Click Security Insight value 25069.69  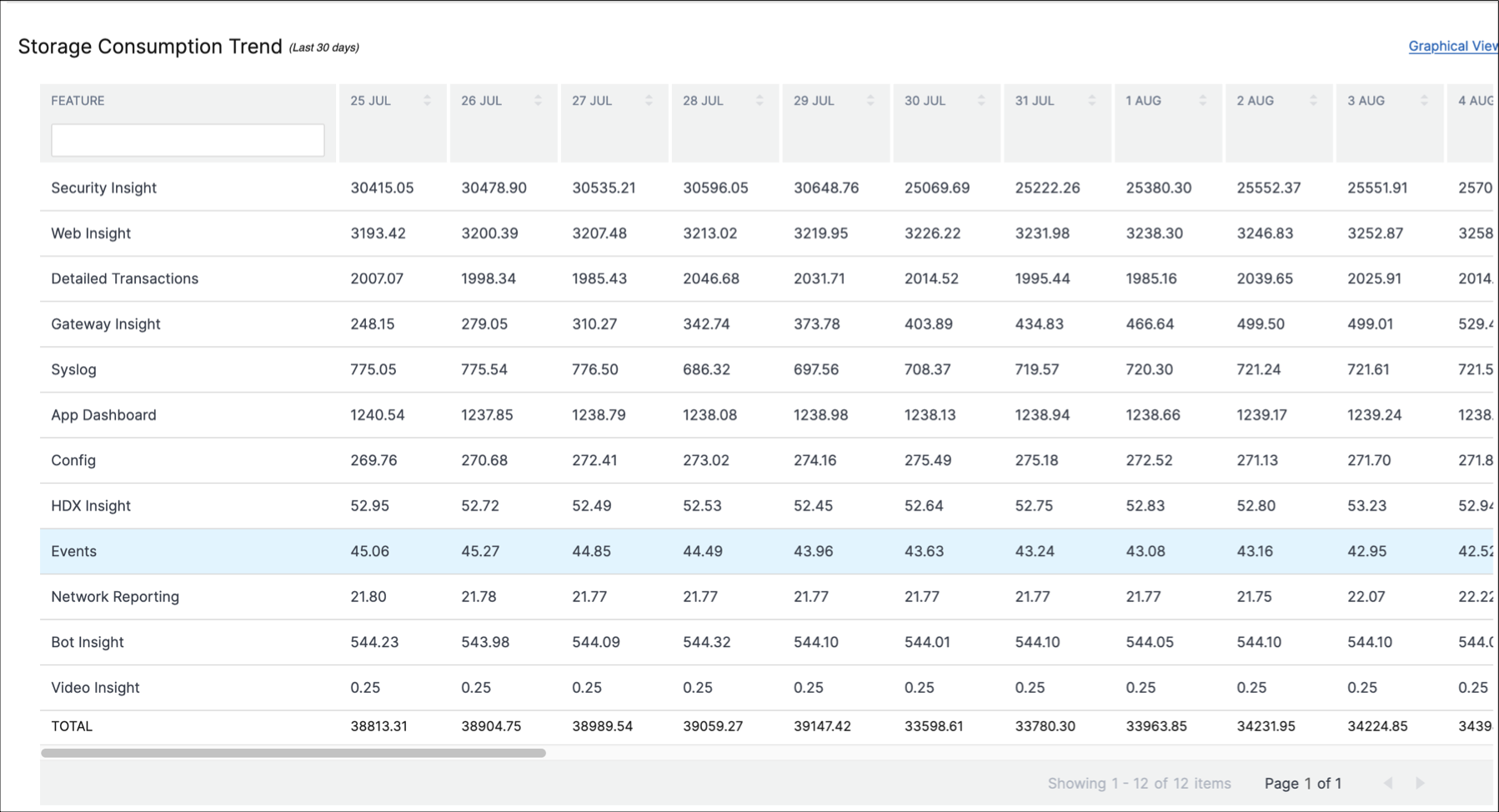click(x=937, y=188)
